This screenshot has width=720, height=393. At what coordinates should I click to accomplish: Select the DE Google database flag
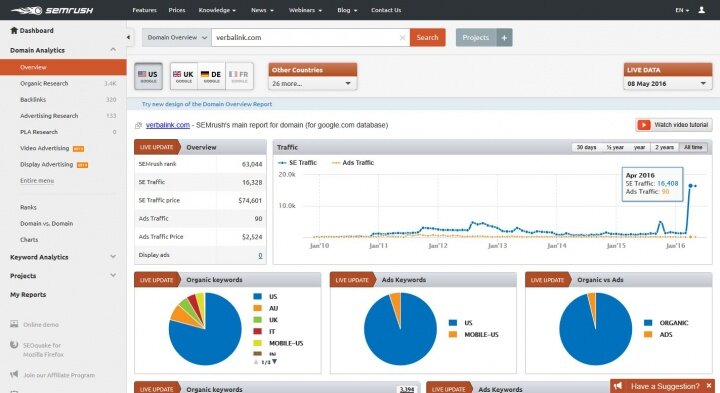pos(211,76)
